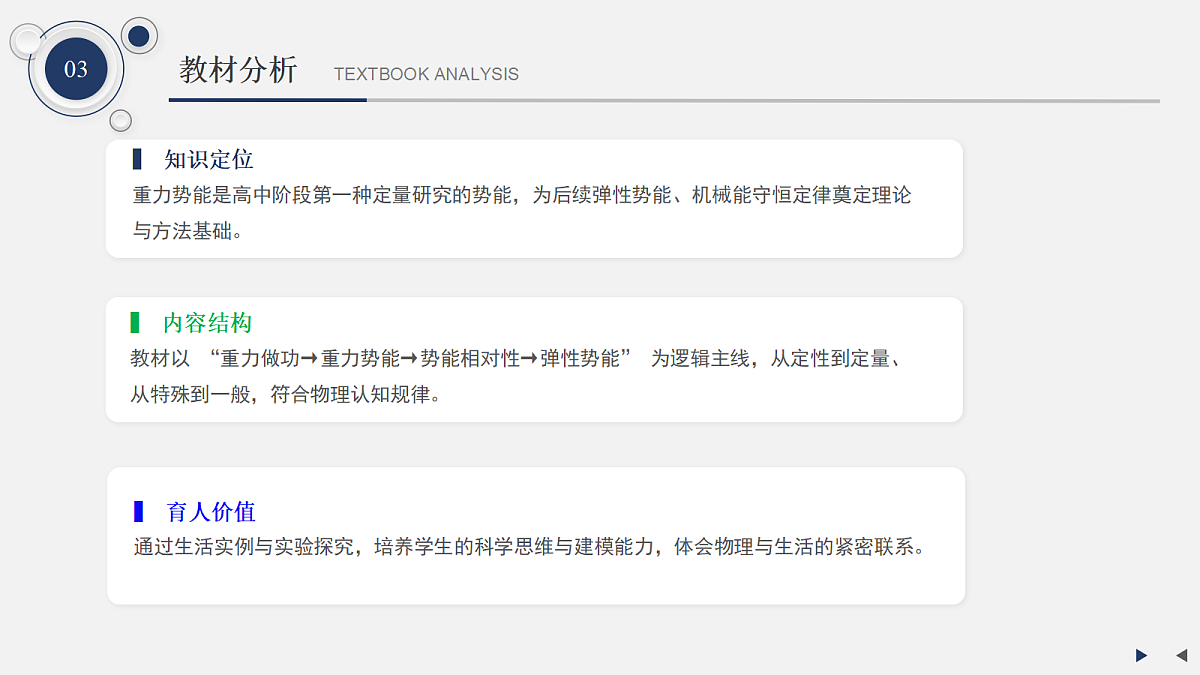Click the next slide arrow
Image resolution: width=1200 pixels, height=675 pixels.
click(1142, 655)
